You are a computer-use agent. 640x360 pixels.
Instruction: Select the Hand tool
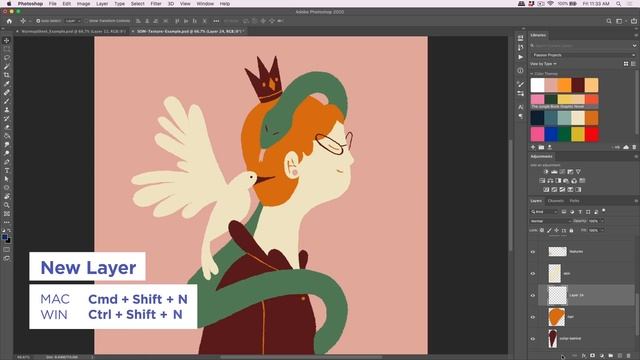(x=7, y=196)
